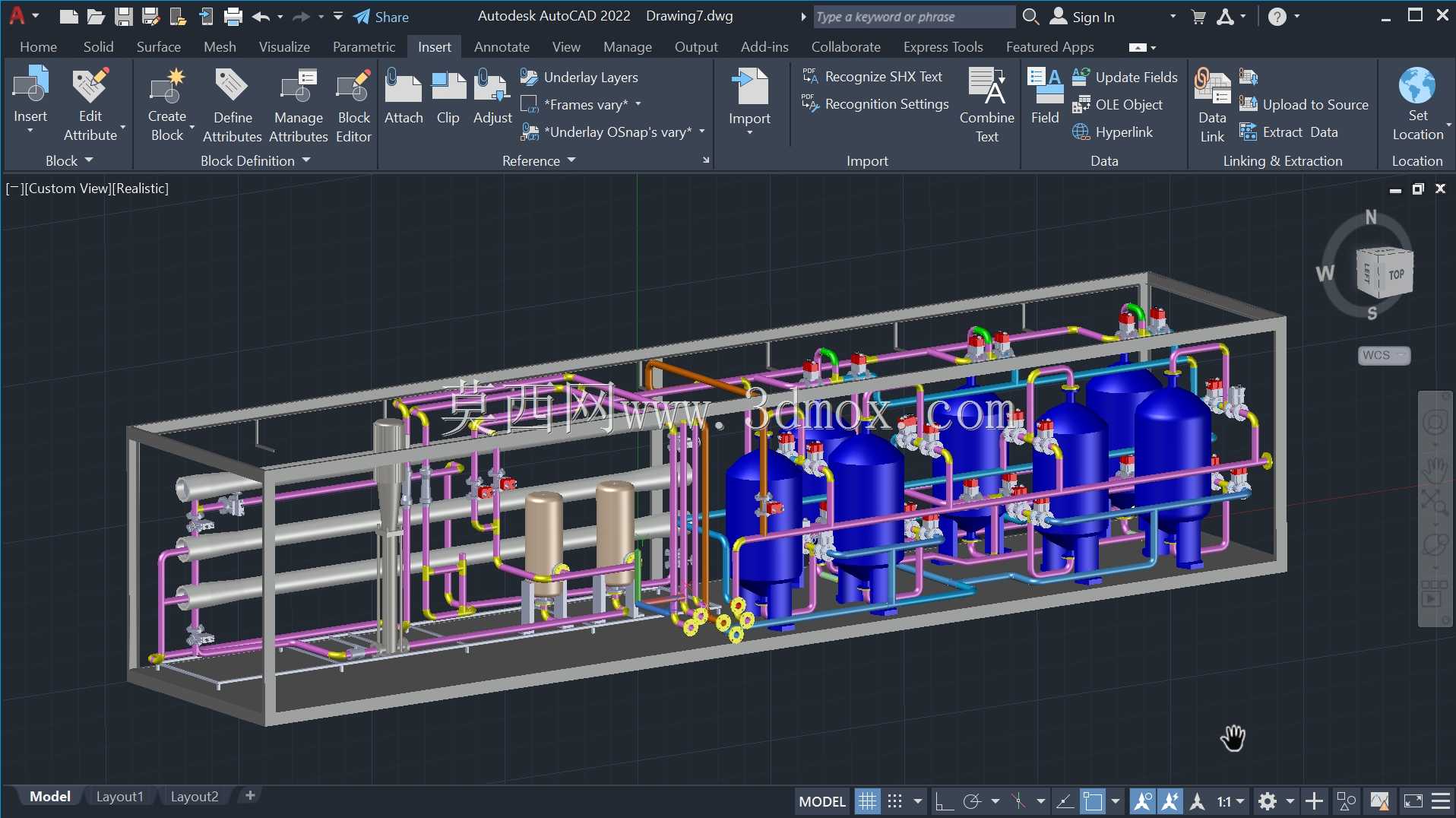Expand the Reference panel dropdown
The image size is (1456, 818).
tap(539, 160)
